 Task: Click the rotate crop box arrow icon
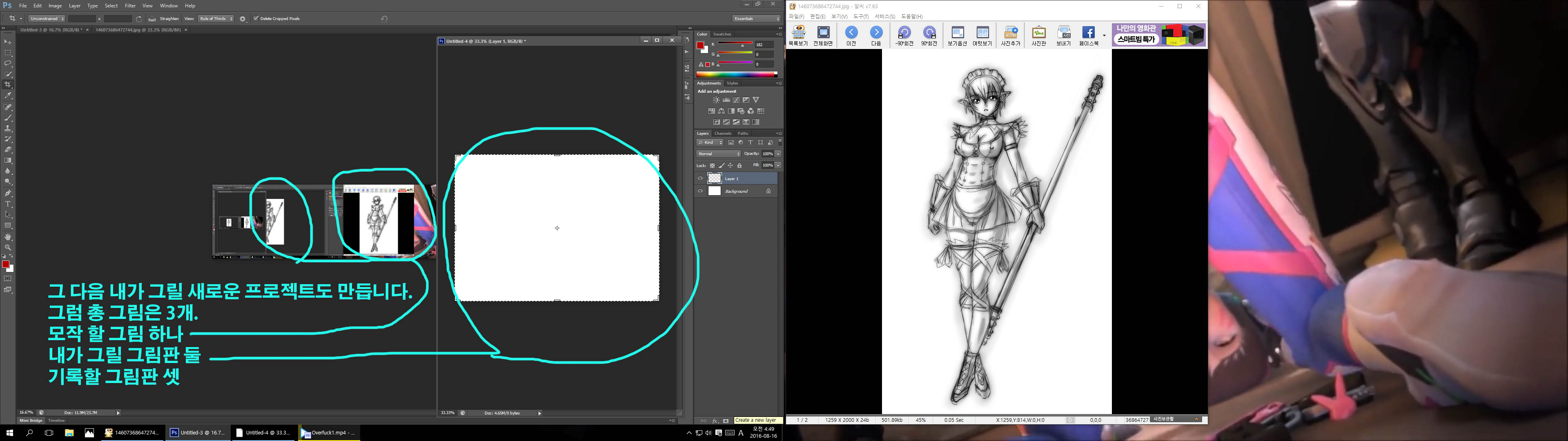point(139,19)
